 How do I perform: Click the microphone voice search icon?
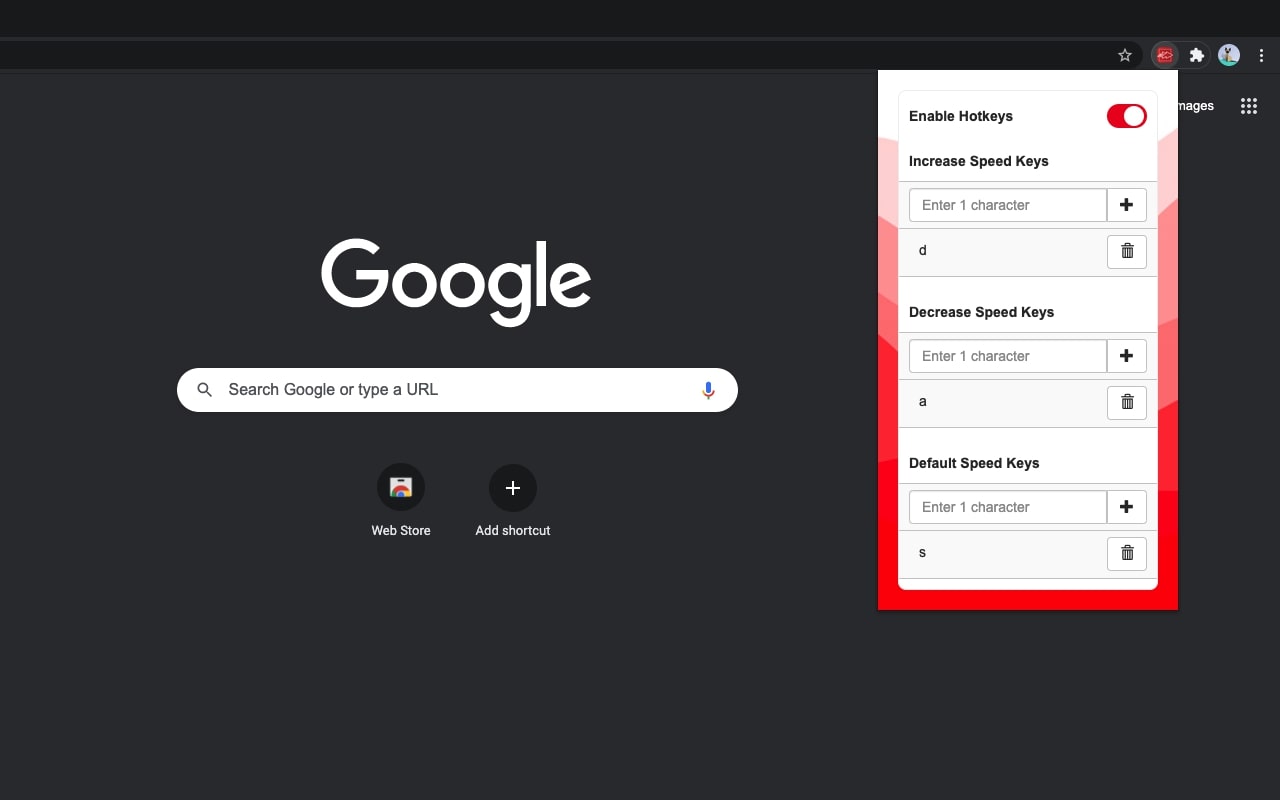pyautogui.click(x=708, y=390)
